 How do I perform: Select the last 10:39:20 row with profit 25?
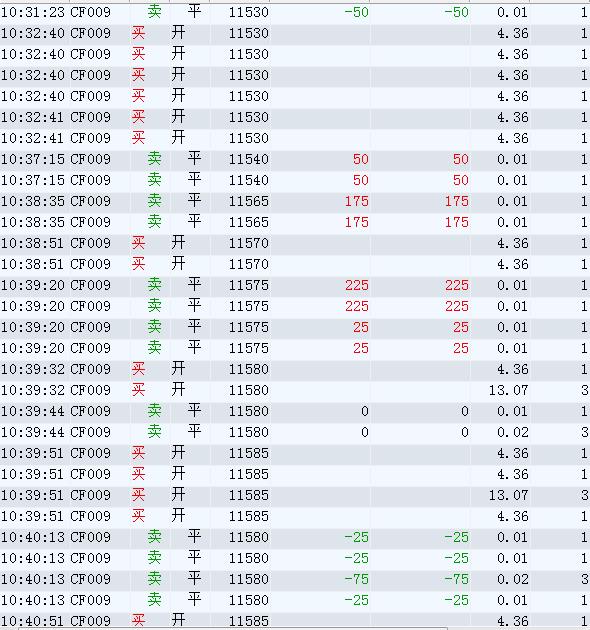(295, 348)
